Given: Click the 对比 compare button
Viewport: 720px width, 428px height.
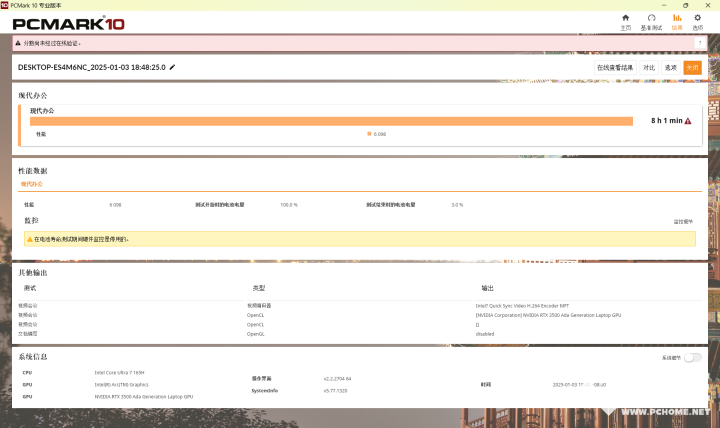Looking at the screenshot, I should (x=649, y=68).
